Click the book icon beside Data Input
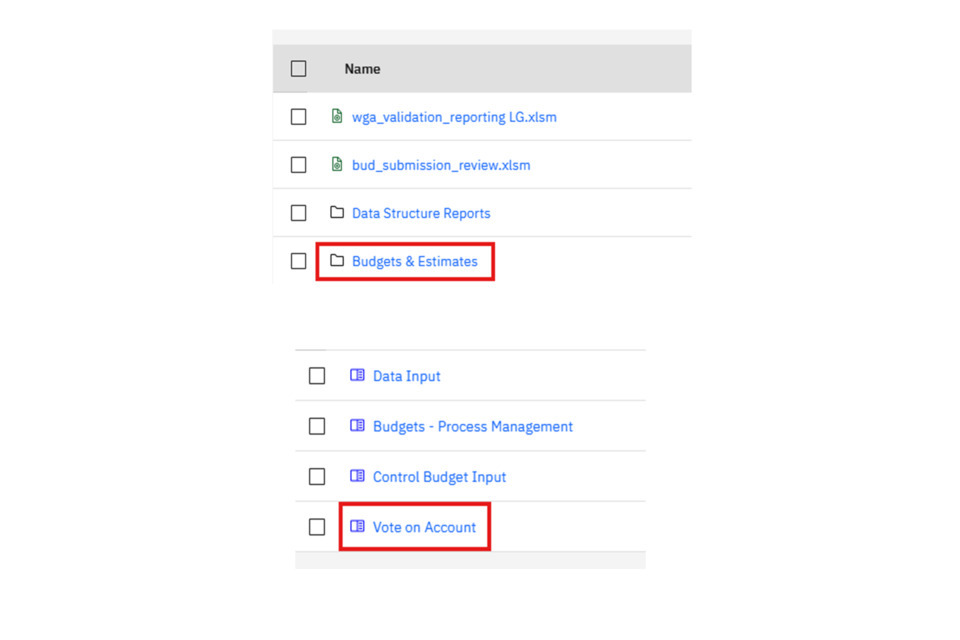This screenshot has width=960, height=640. click(x=357, y=376)
